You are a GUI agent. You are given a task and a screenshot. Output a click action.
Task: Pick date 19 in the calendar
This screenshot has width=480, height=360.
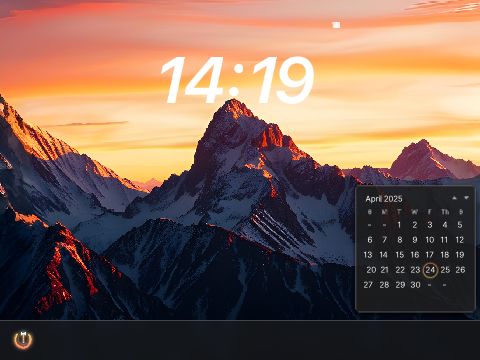coord(460,255)
